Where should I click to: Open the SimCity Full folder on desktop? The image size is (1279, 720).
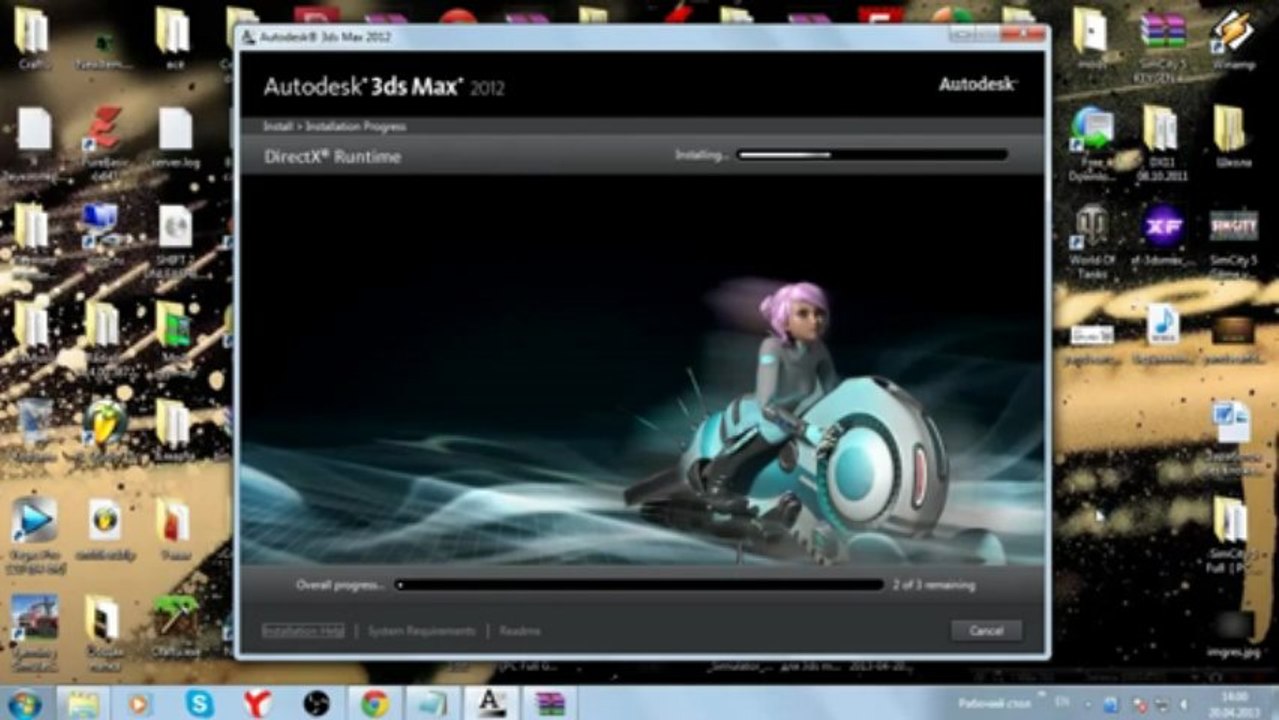(1230, 535)
